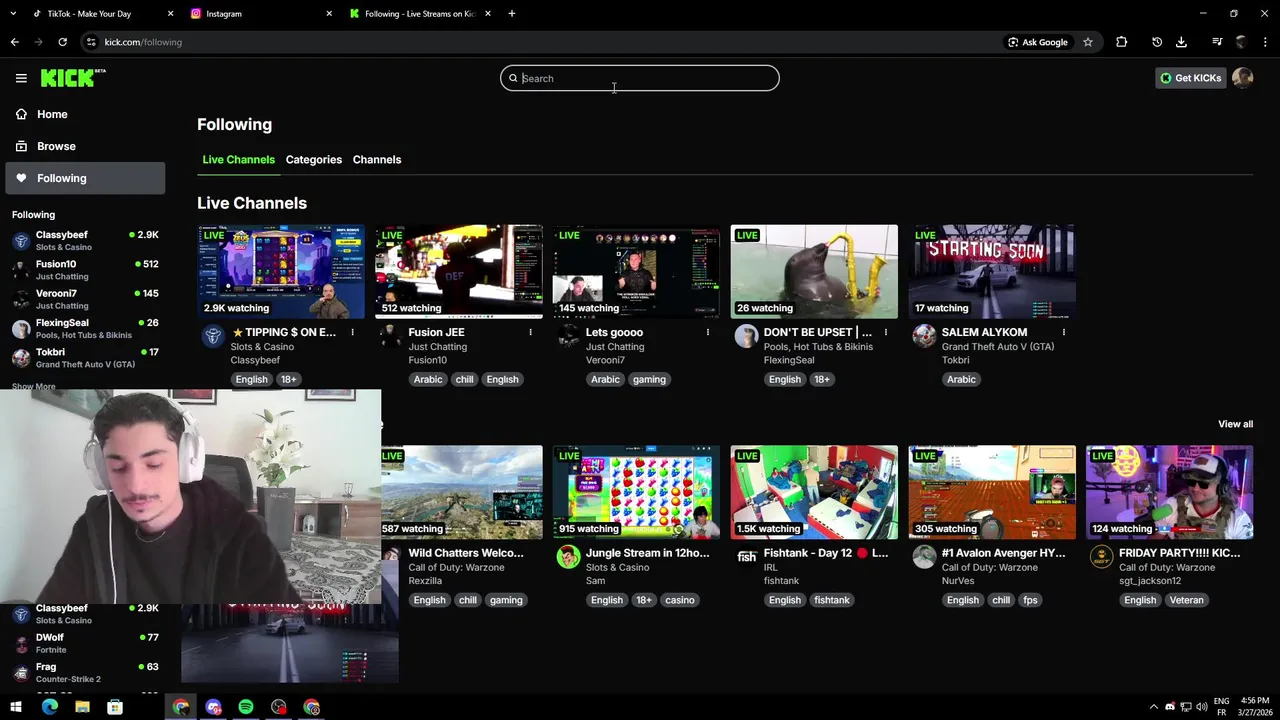The width and height of the screenshot is (1280, 720).
Task: Open the browser extensions puzzle icon
Action: [1121, 42]
